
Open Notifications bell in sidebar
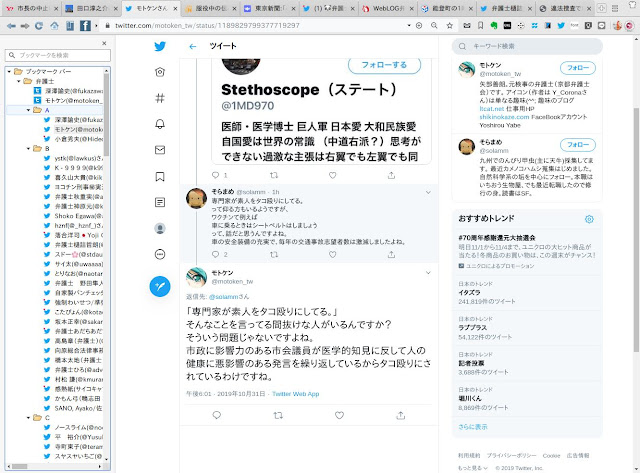pyautogui.click(x=160, y=124)
